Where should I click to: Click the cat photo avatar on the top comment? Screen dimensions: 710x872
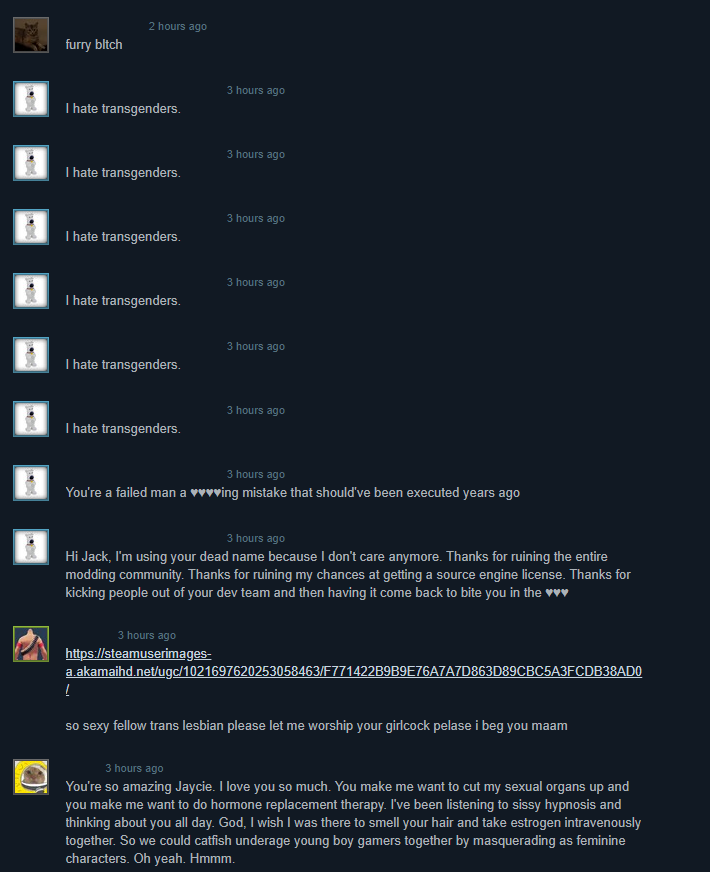tap(31, 35)
